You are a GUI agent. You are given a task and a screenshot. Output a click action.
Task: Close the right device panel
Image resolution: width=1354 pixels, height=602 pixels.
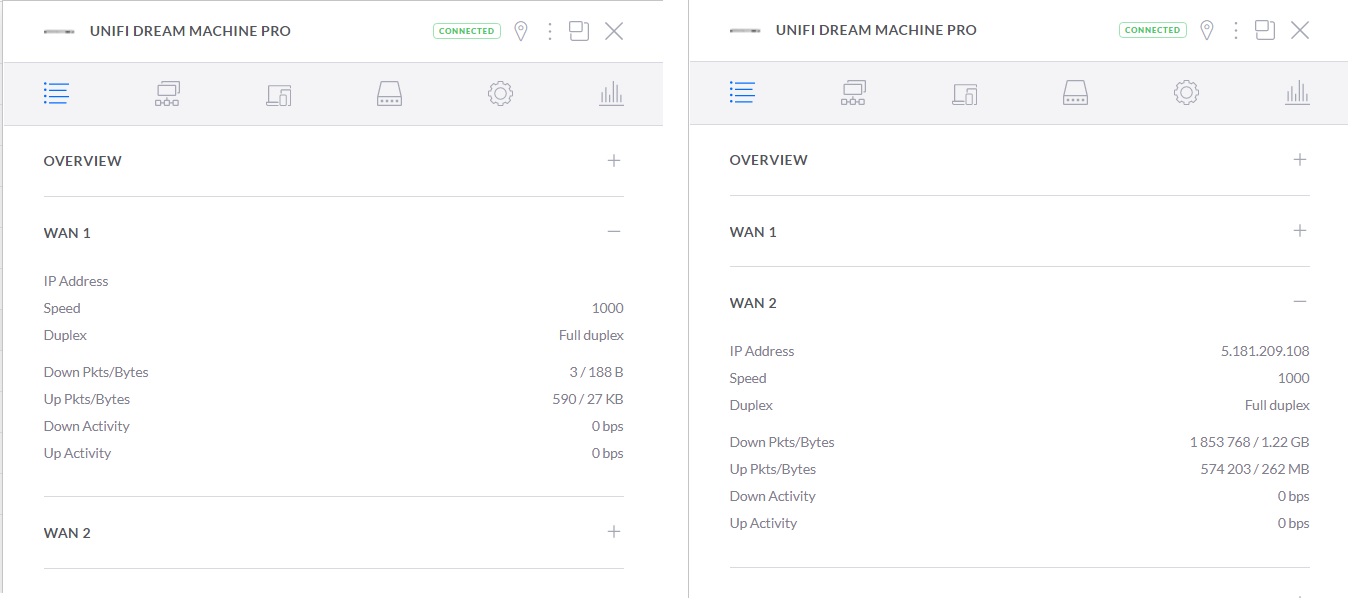tap(1300, 30)
